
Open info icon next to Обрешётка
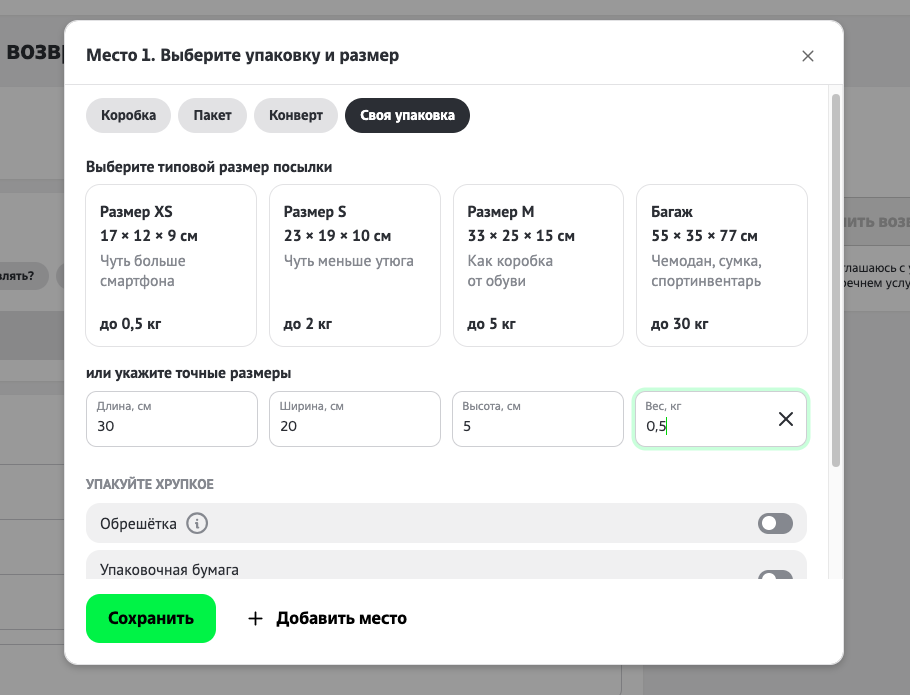click(x=197, y=523)
